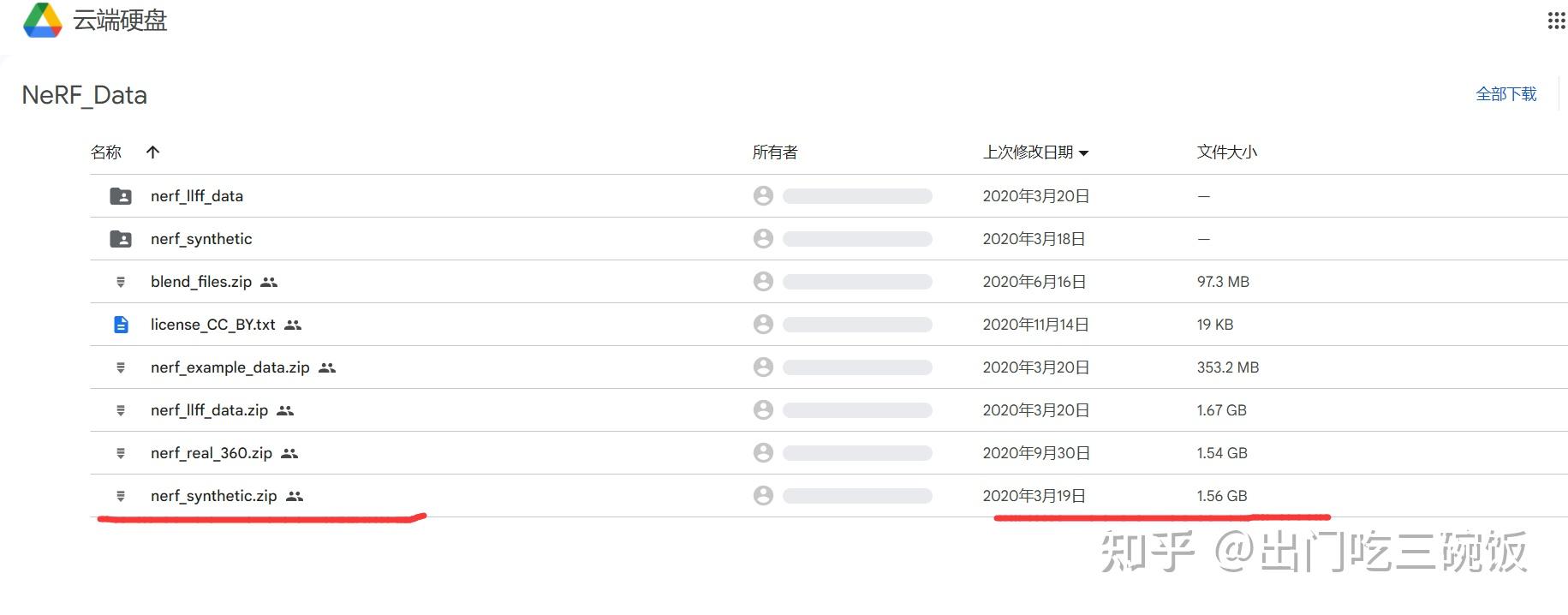Sort by the 名称 column header
The width and height of the screenshot is (1568, 615).
click(106, 152)
